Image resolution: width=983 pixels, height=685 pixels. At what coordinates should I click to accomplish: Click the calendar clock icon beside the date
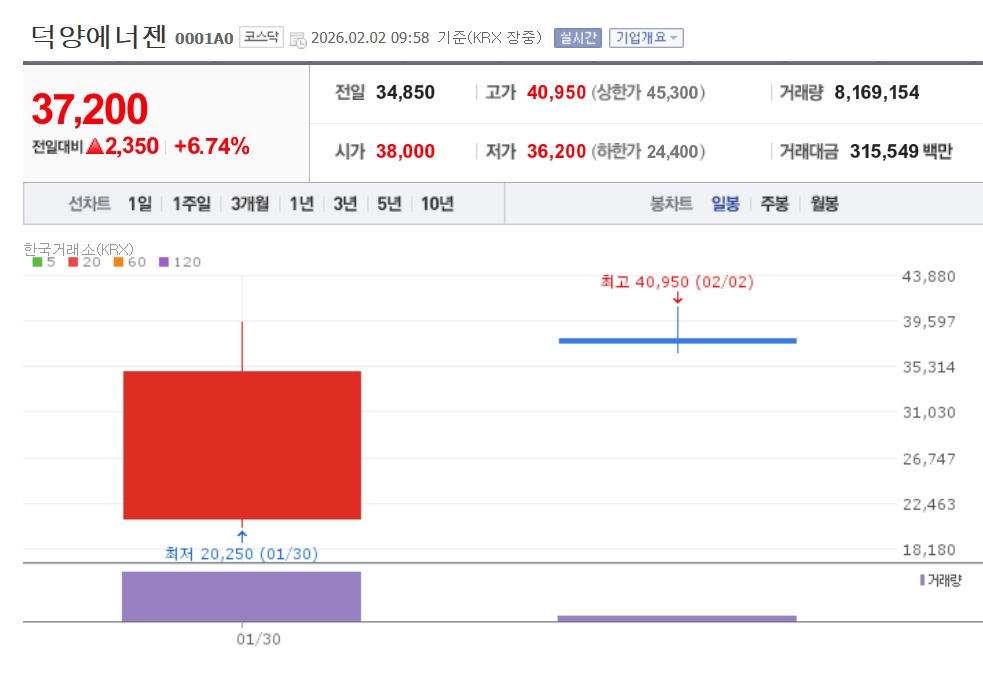point(298,39)
